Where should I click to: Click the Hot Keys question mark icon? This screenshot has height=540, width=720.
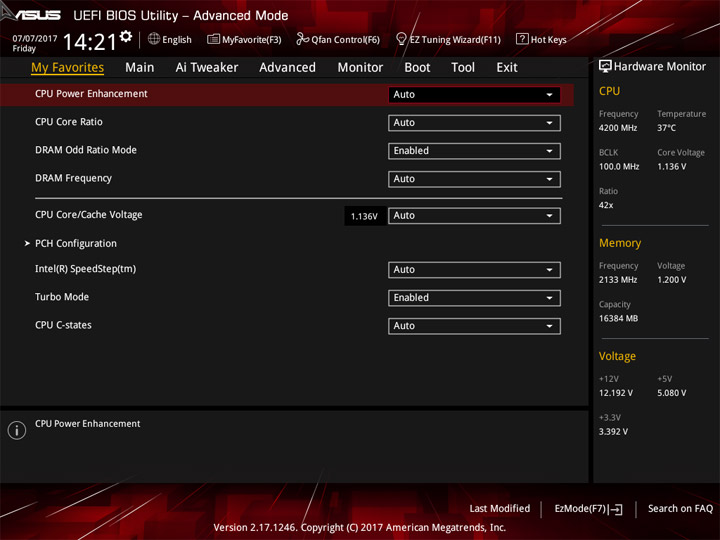click(522, 39)
